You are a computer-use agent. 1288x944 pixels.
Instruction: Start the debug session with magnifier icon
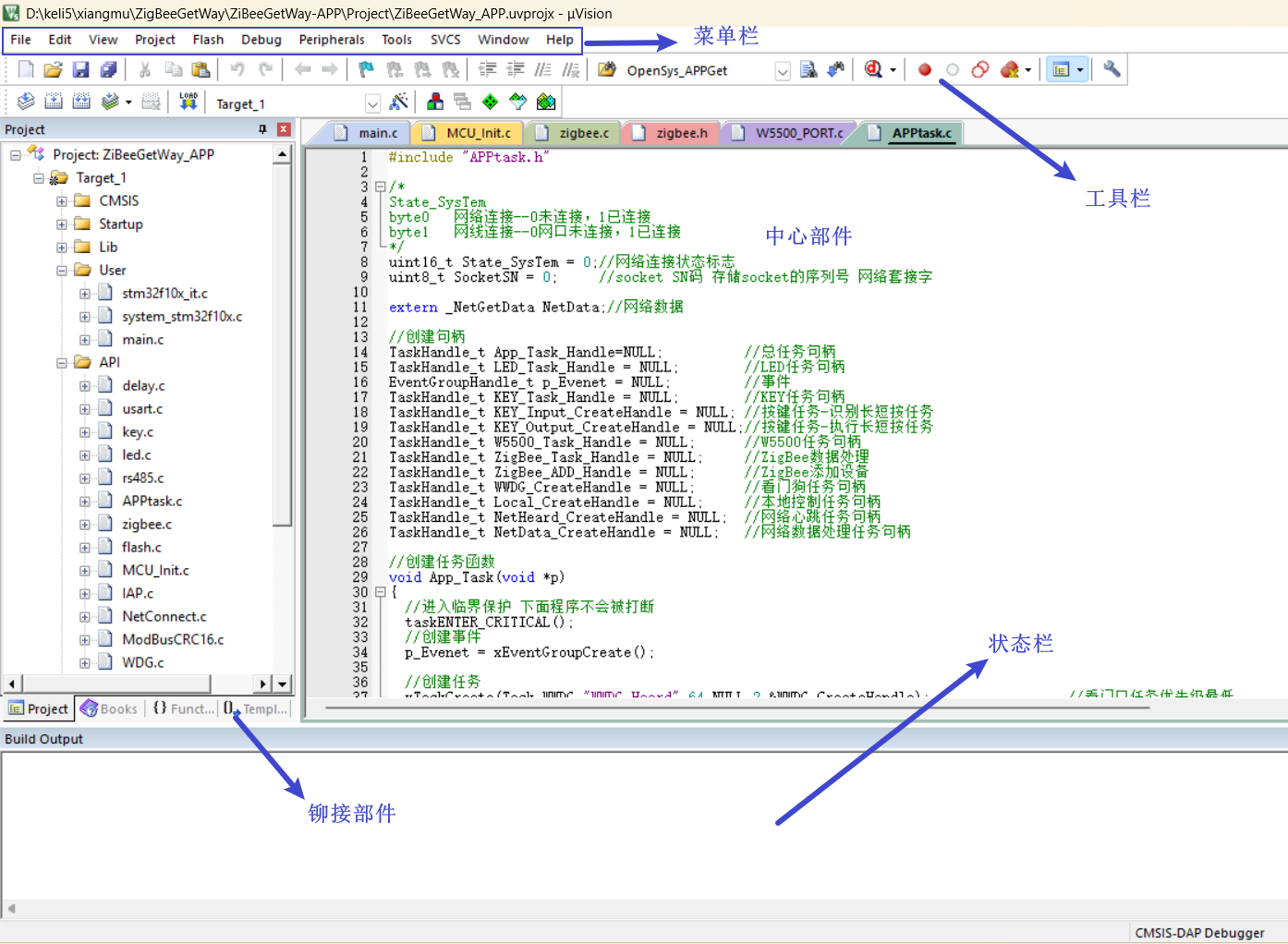coord(873,69)
